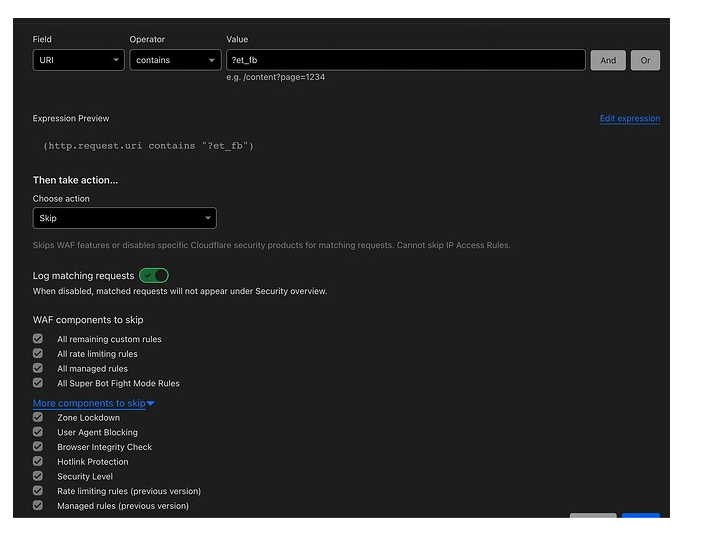Viewport: 714px width, 537px height.
Task: Click the Value input containing ?et_fb
Action: tap(406, 60)
